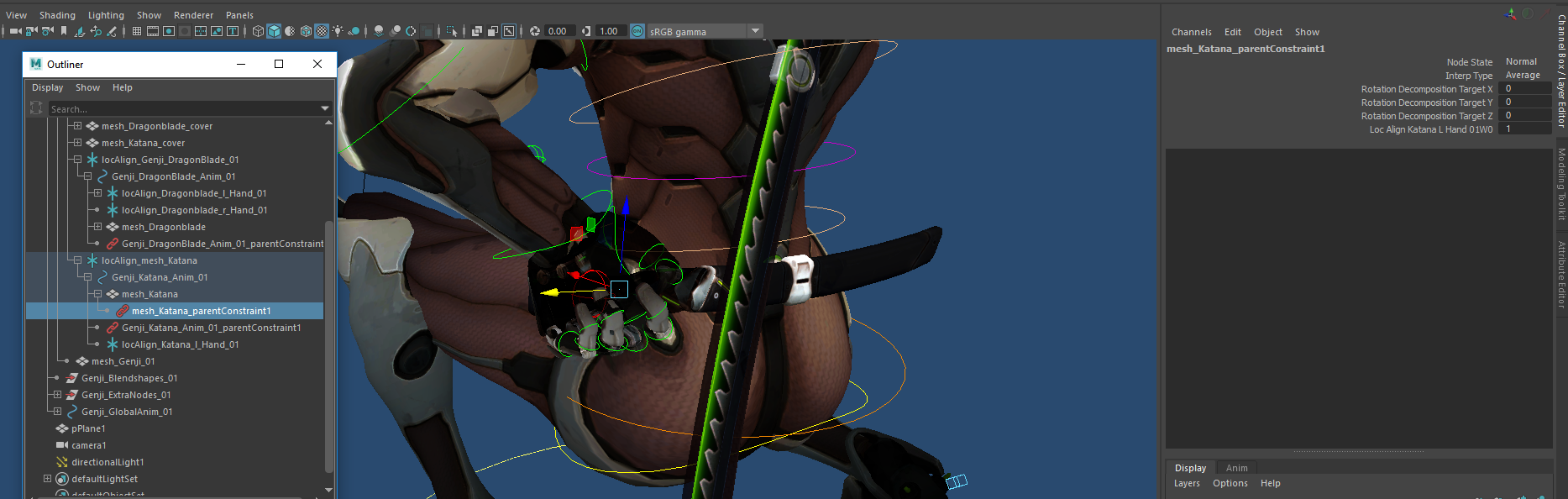Open Camera Attributes from the gear-camera icon
The width and height of the screenshot is (1568, 499).
[48, 31]
